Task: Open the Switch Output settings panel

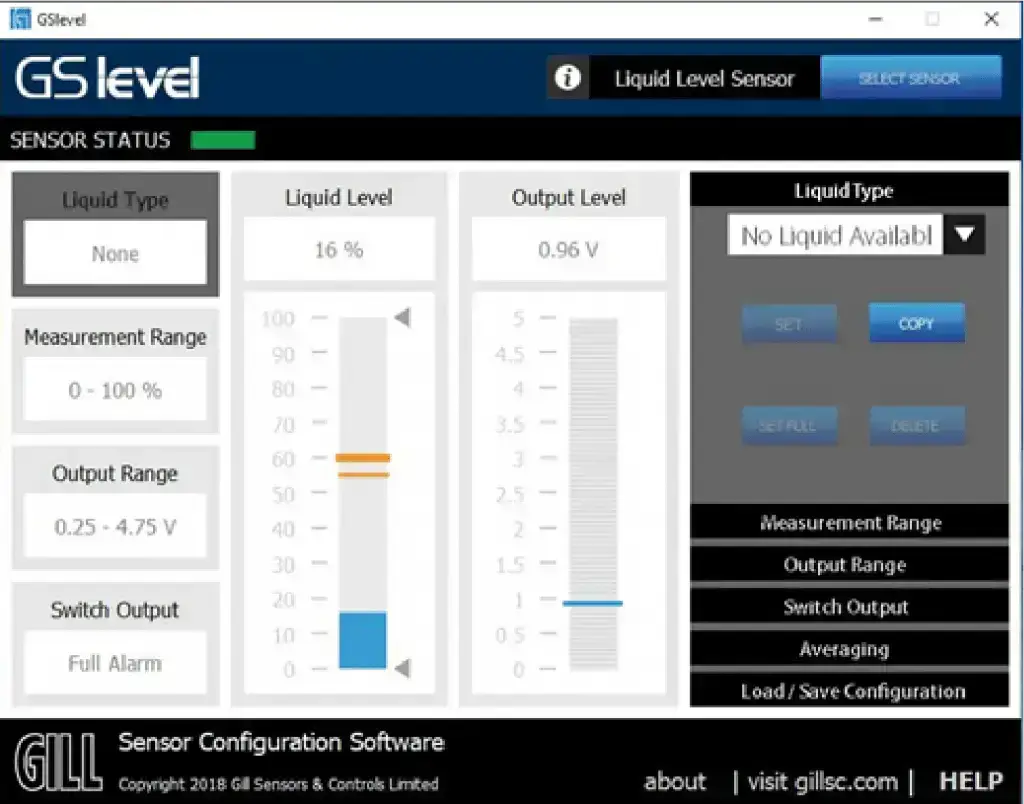Action: tap(848, 606)
